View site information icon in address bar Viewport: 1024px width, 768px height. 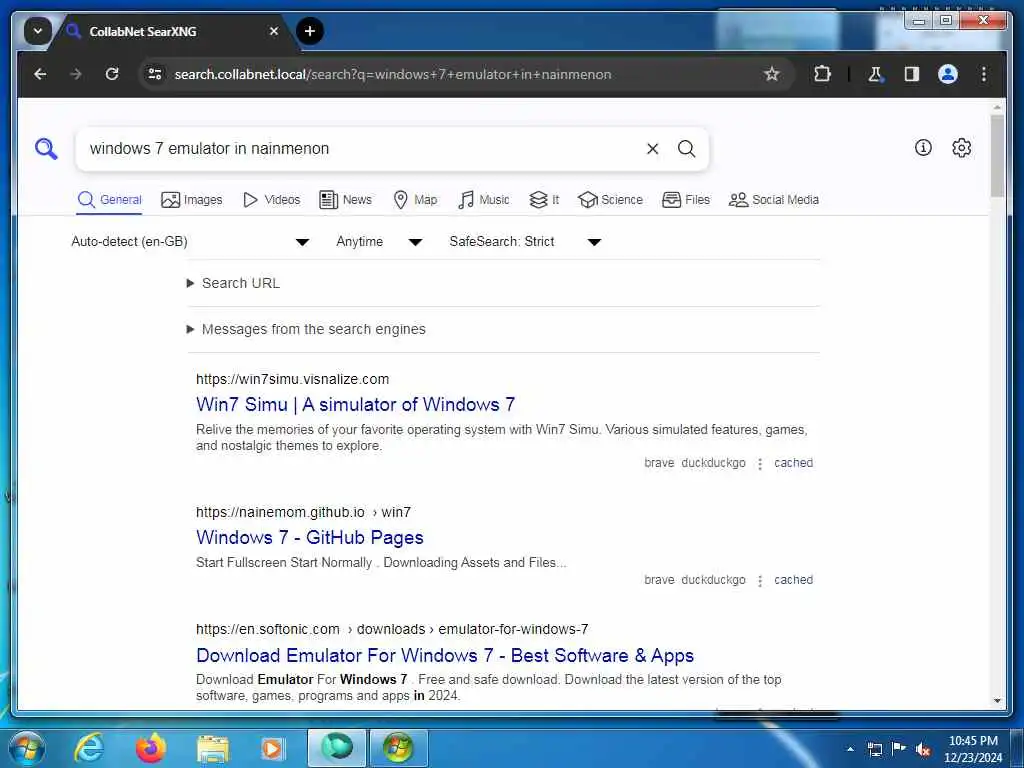155,74
